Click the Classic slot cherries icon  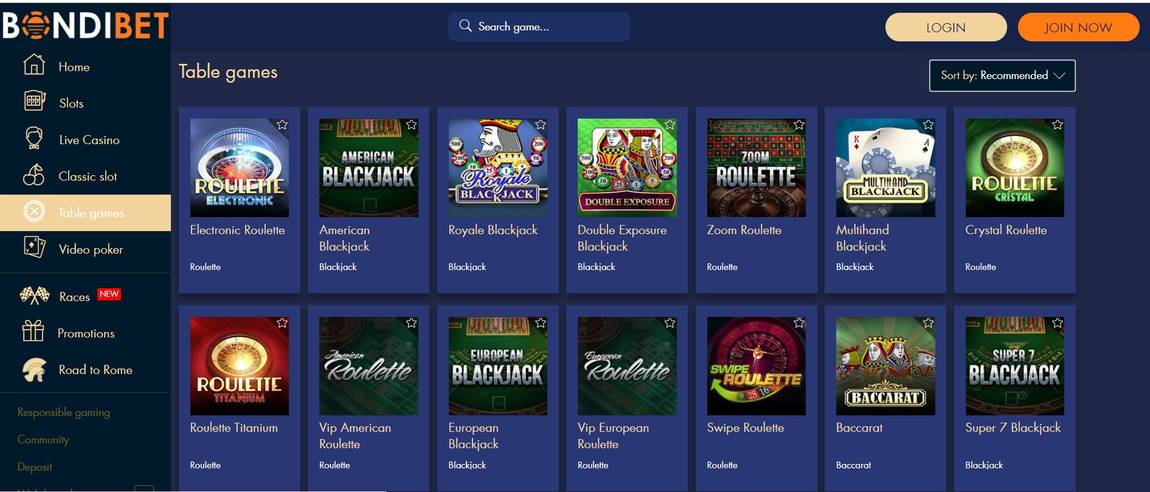34,175
